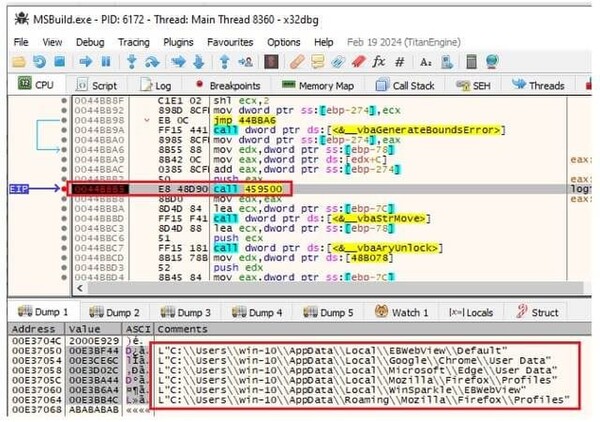Click the disassembly horizontal scrollbar left arrow

point(80,288)
